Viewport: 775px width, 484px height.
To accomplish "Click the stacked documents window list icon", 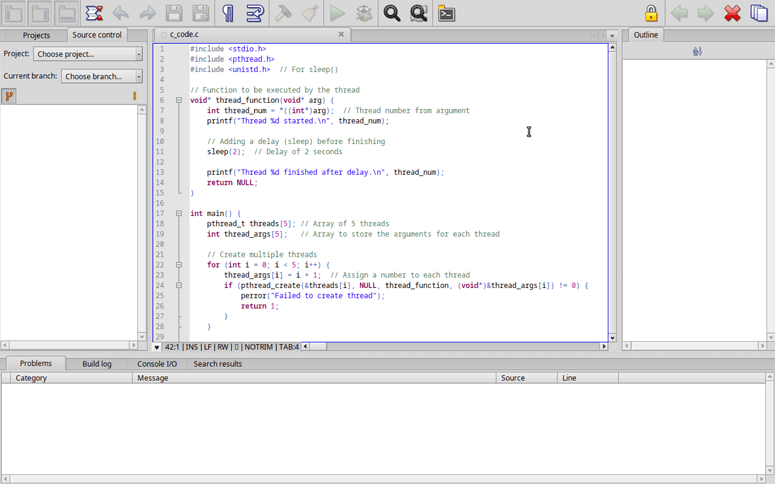I will [759, 13].
